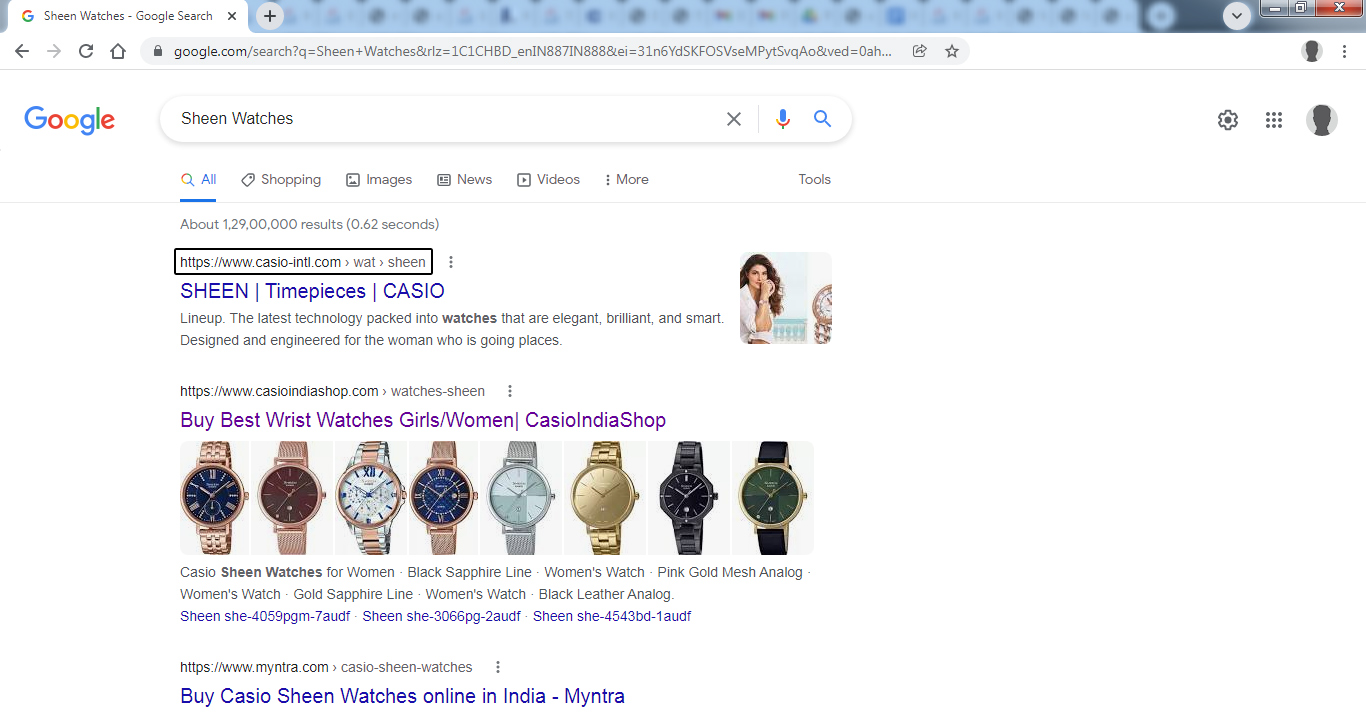
Task: Open three-dot menu next to casio-intl.com result
Action: [451, 262]
